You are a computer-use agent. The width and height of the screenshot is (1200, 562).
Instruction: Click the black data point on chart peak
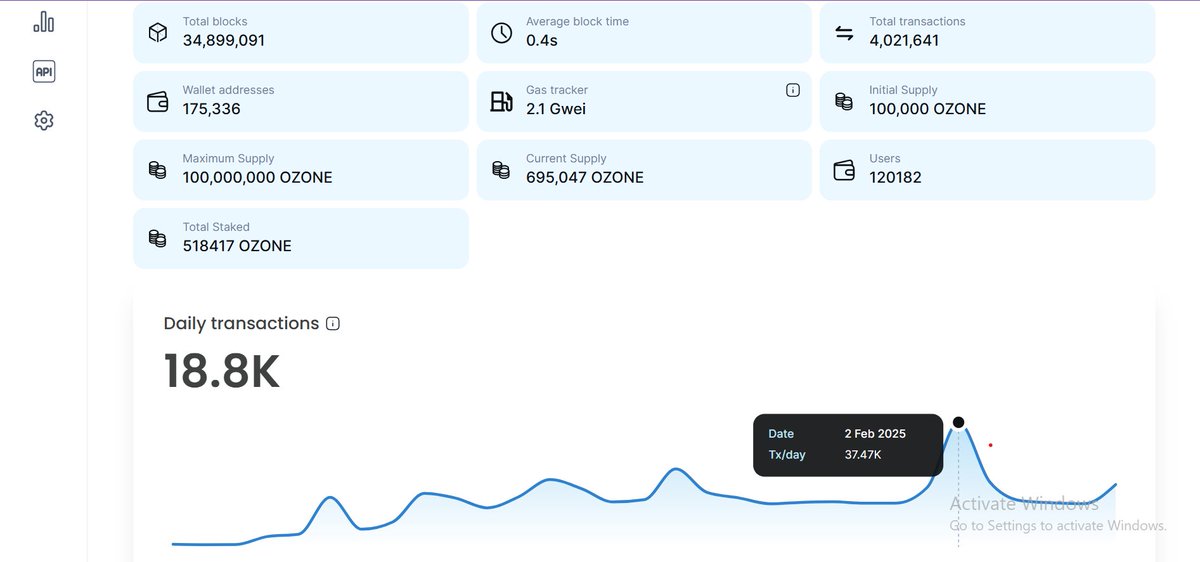[x=958, y=422]
